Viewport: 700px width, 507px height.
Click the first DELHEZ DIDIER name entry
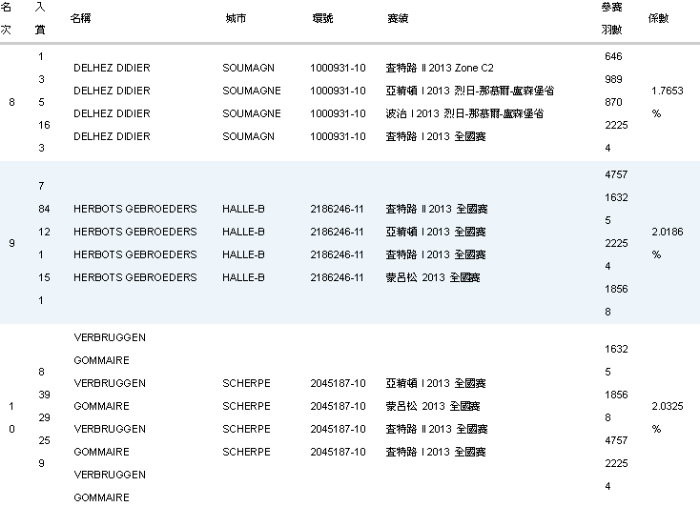click(x=112, y=68)
